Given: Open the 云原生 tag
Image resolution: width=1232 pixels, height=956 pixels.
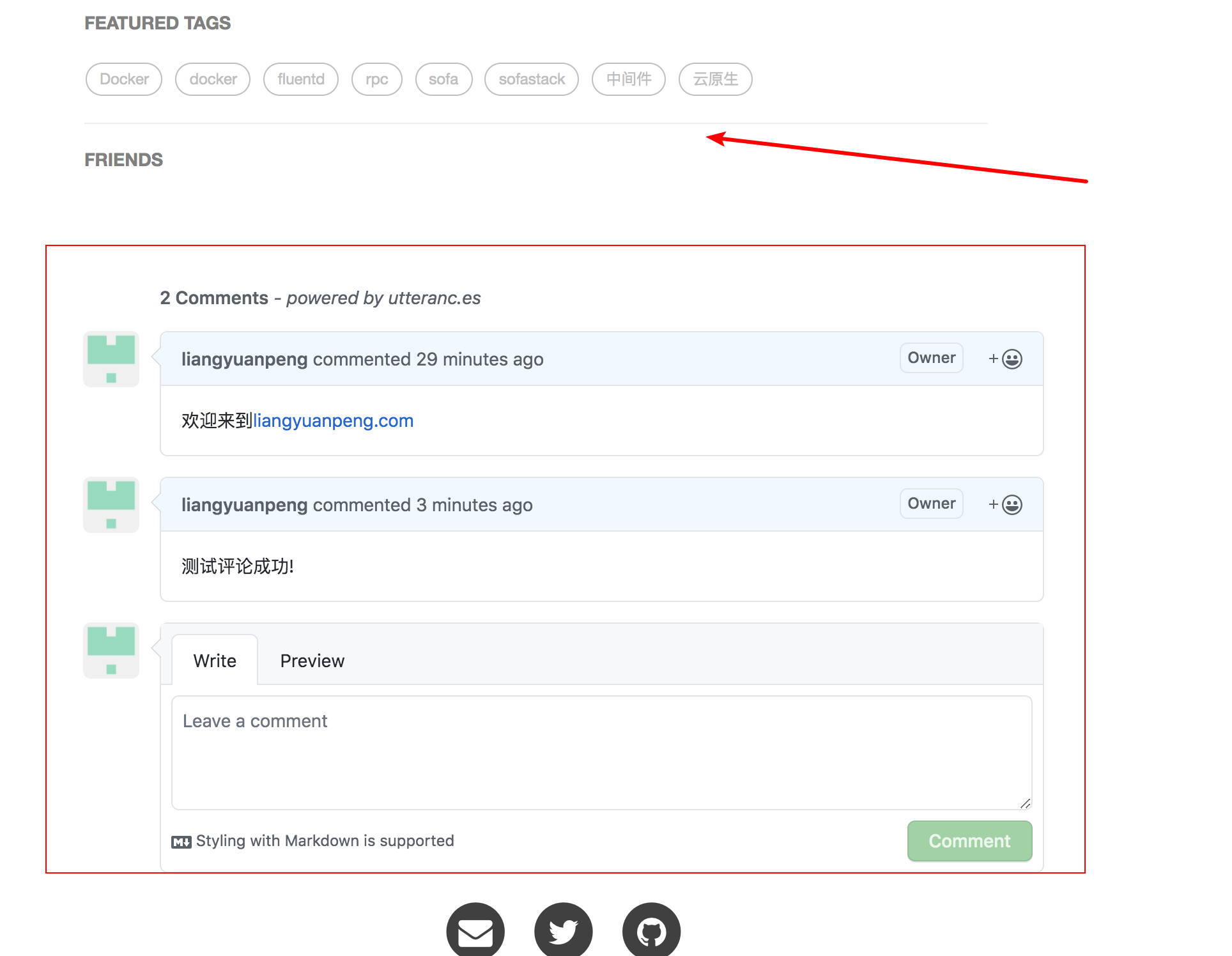Looking at the screenshot, I should point(715,79).
